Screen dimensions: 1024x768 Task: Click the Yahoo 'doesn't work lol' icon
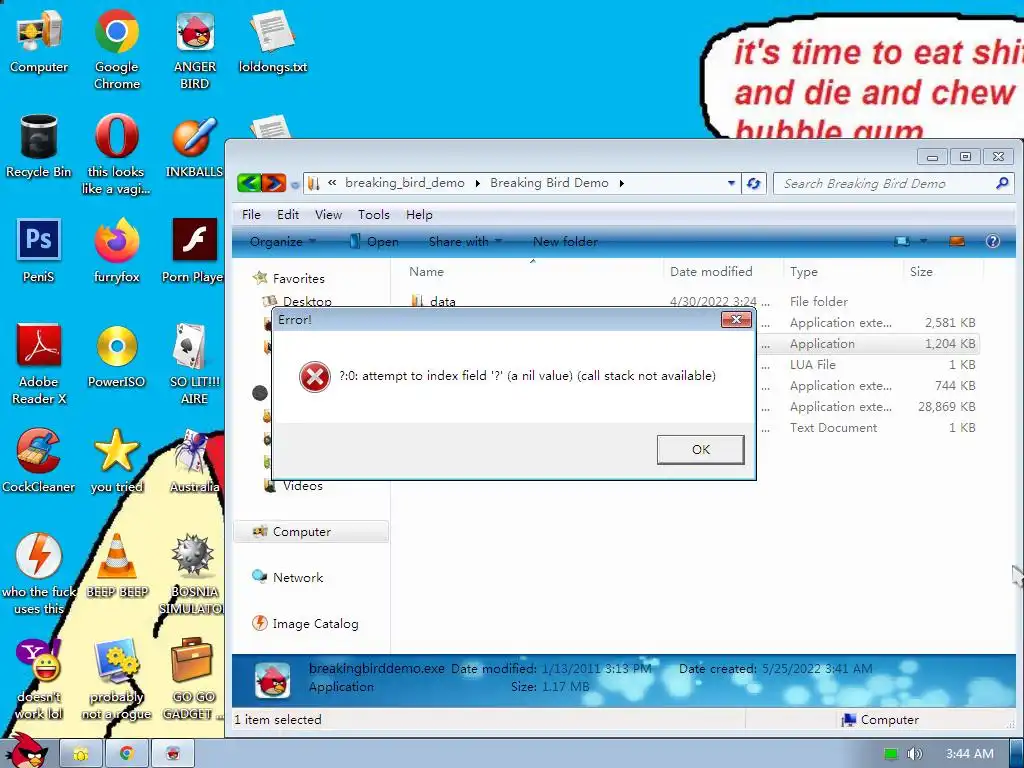click(39, 679)
